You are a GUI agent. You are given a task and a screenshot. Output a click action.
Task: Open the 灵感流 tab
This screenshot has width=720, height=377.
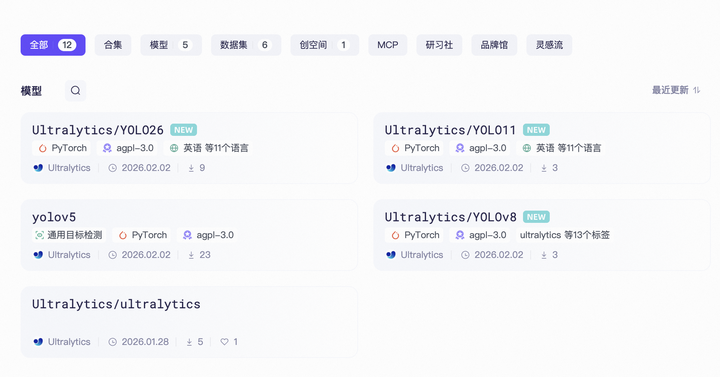pos(549,45)
